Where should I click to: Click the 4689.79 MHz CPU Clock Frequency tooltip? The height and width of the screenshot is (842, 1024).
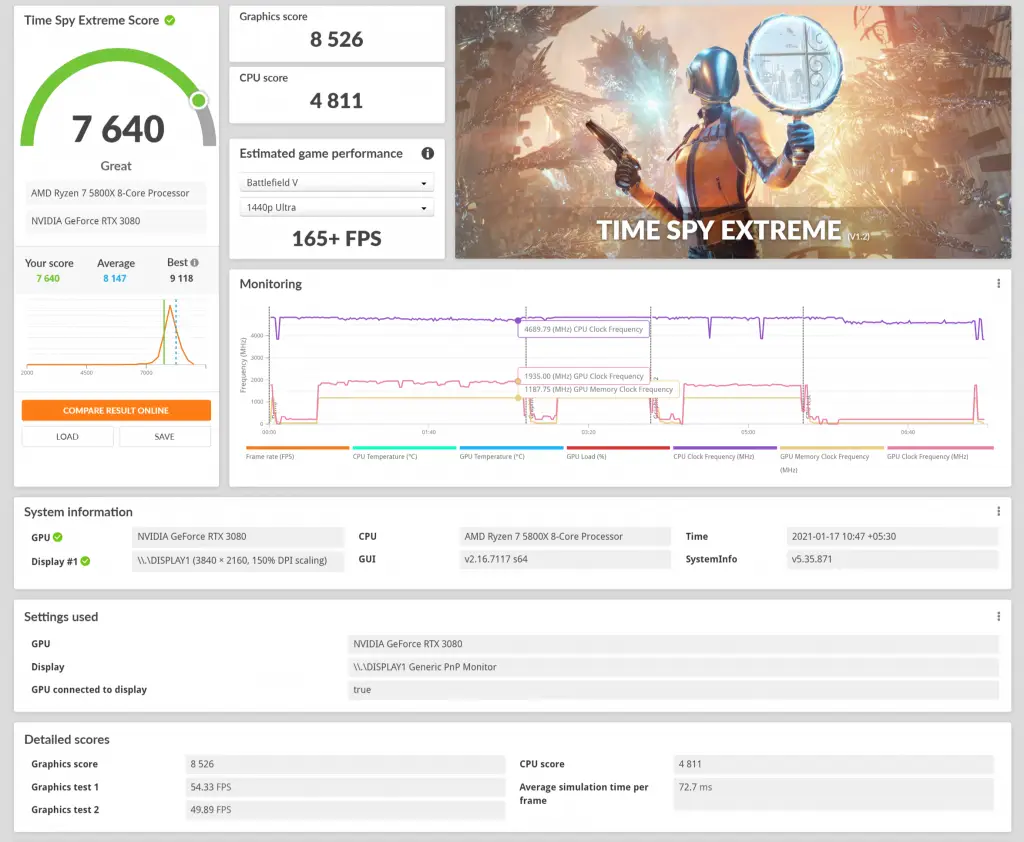click(x=584, y=329)
